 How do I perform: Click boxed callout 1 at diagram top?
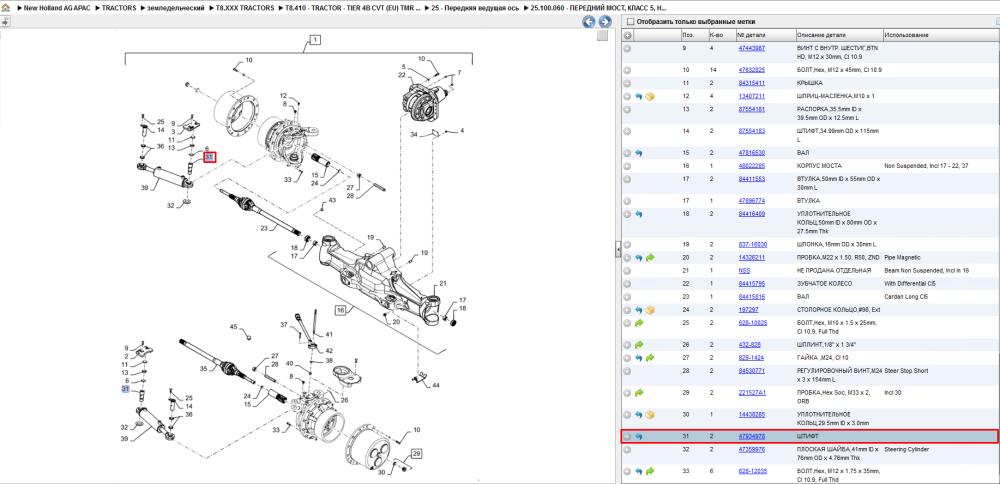coord(314,40)
